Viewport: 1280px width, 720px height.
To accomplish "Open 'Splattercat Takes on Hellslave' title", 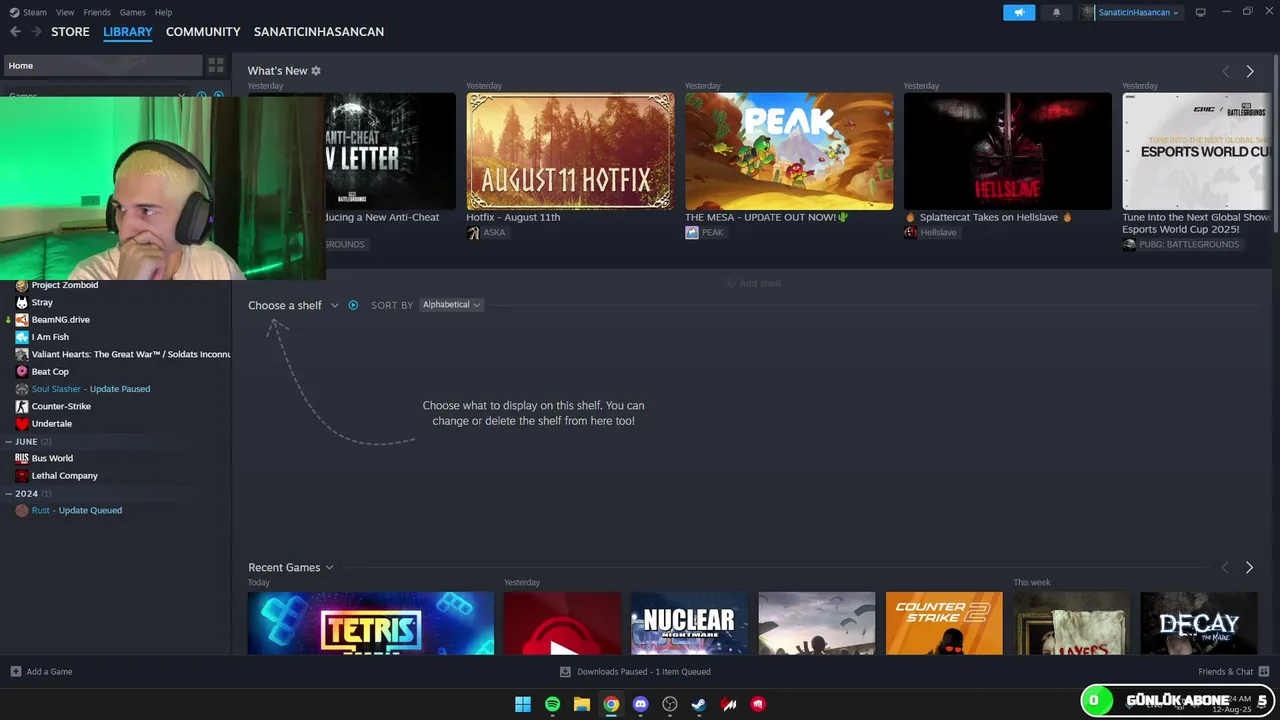I will click(x=988, y=217).
